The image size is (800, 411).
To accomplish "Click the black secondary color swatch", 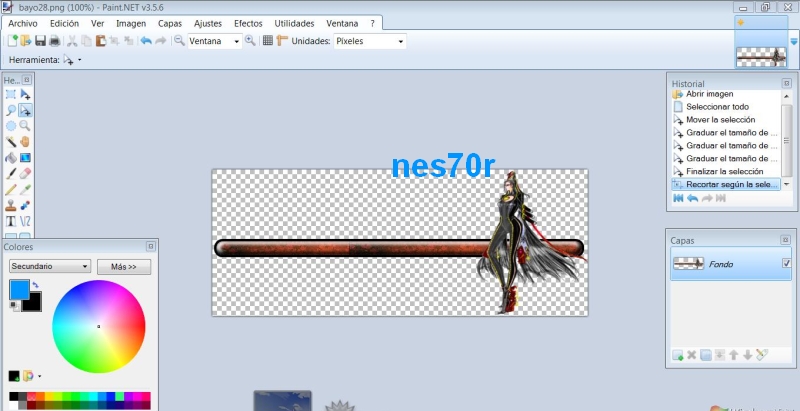I will pyautogui.click(x=33, y=303).
